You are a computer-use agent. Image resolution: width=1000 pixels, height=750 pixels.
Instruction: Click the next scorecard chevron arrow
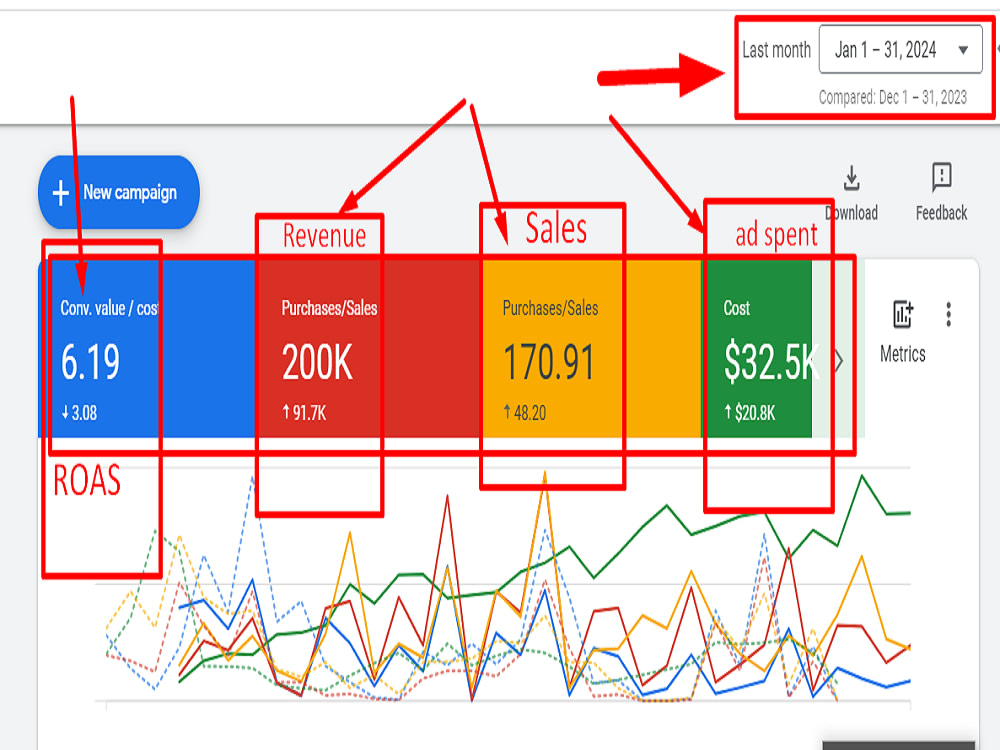(x=839, y=362)
